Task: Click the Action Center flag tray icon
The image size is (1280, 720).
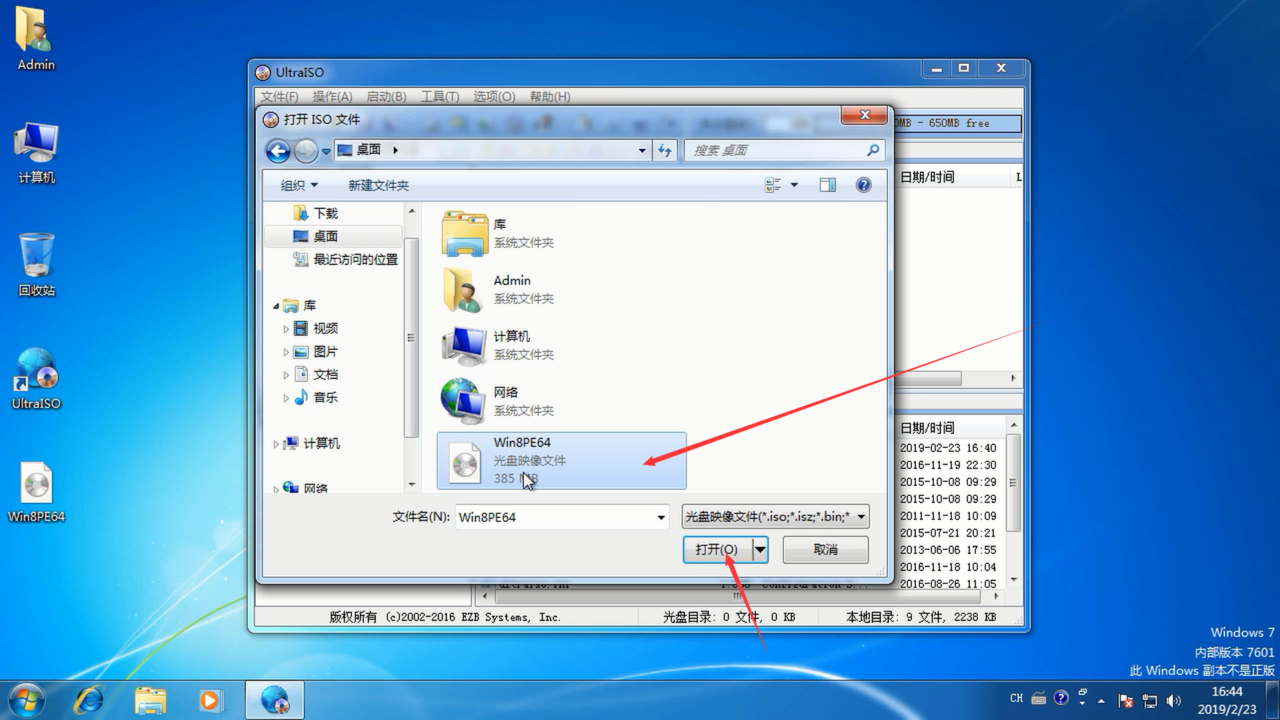Action: pyautogui.click(x=1126, y=700)
